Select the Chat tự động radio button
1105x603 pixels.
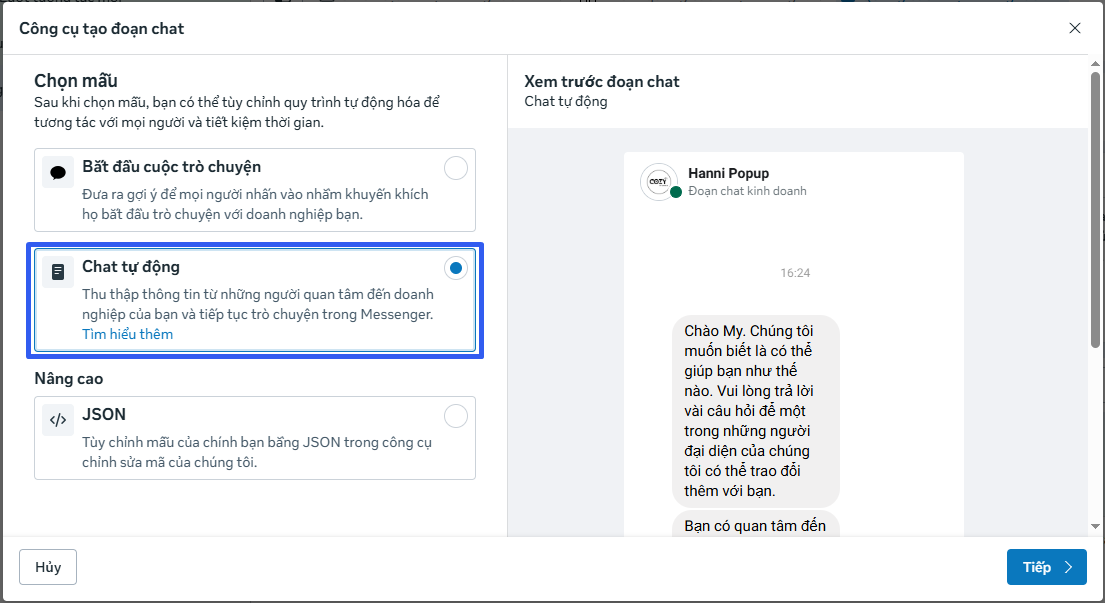tap(455, 268)
